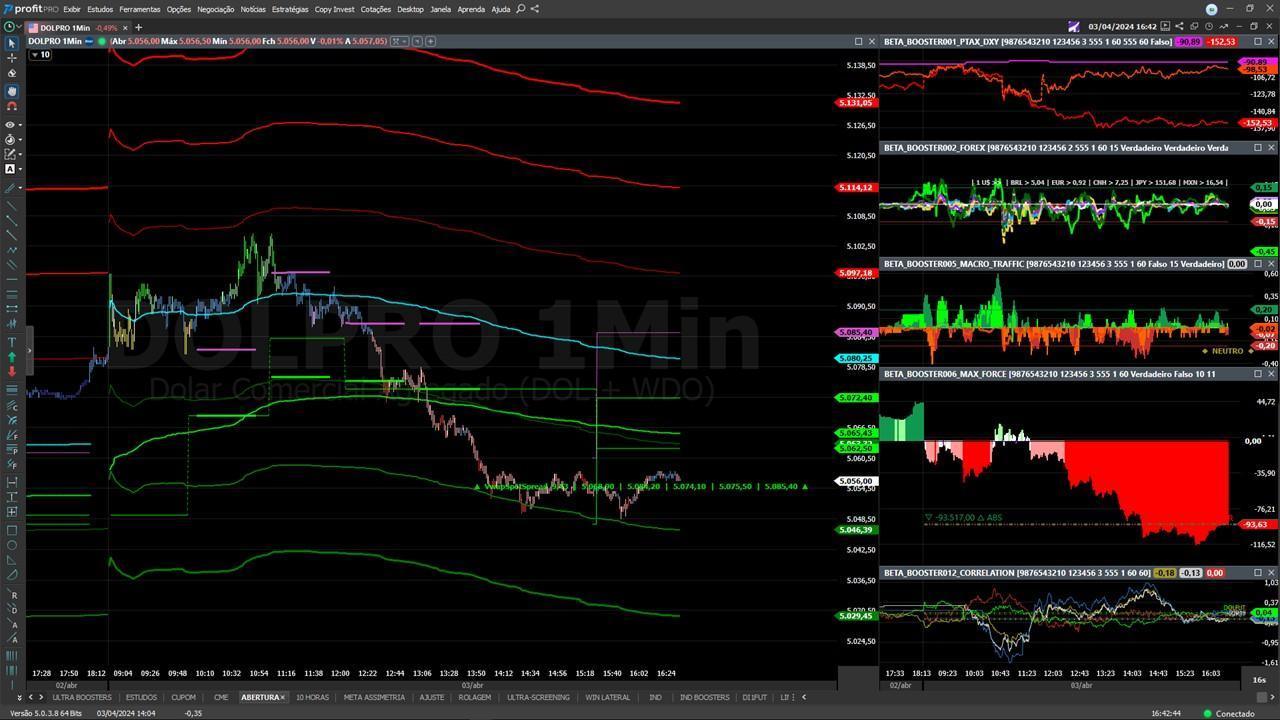This screenshot has width=1280, height=720.
Task: Enable the magnet snap tool
Action: [11, 106]
